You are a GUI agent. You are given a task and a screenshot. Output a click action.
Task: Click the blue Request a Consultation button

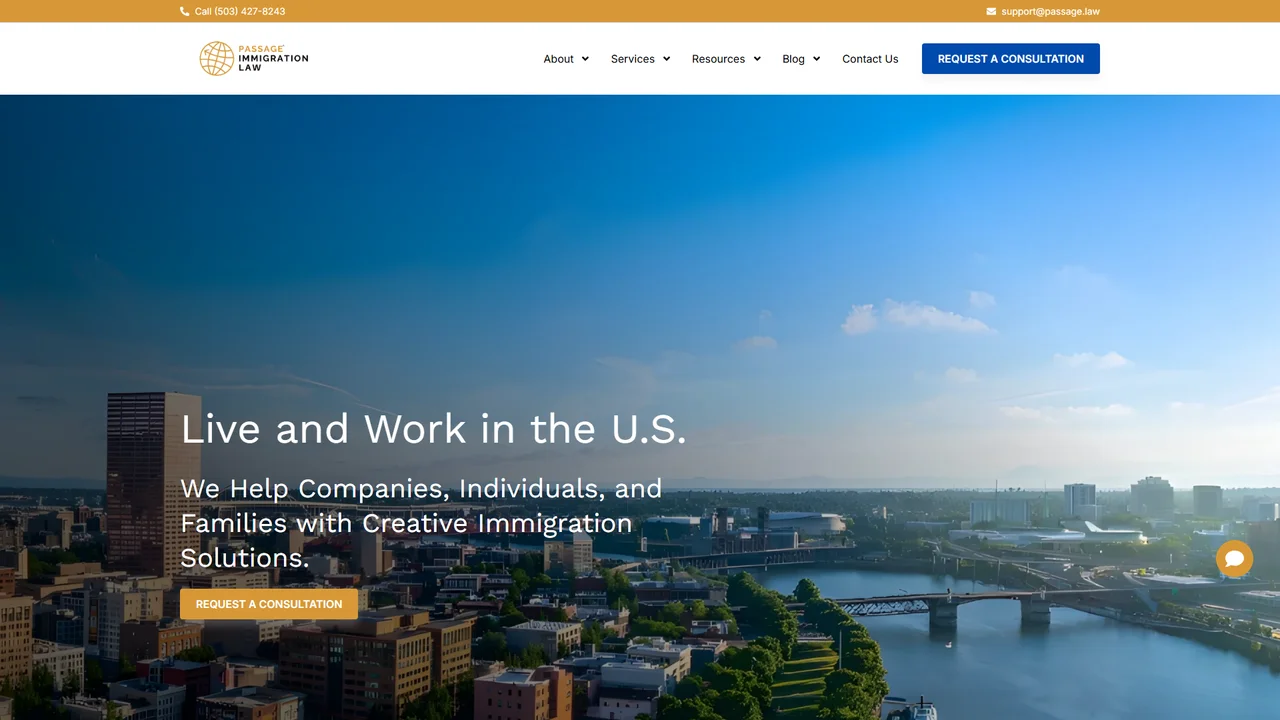[1011, 59]
